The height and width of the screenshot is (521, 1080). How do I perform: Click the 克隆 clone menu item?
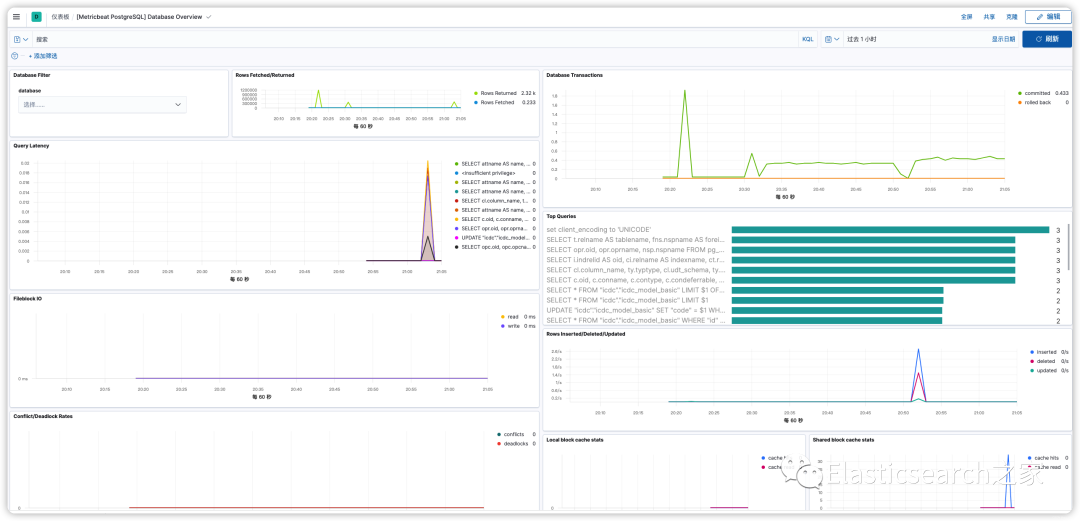click(1011, 17)
